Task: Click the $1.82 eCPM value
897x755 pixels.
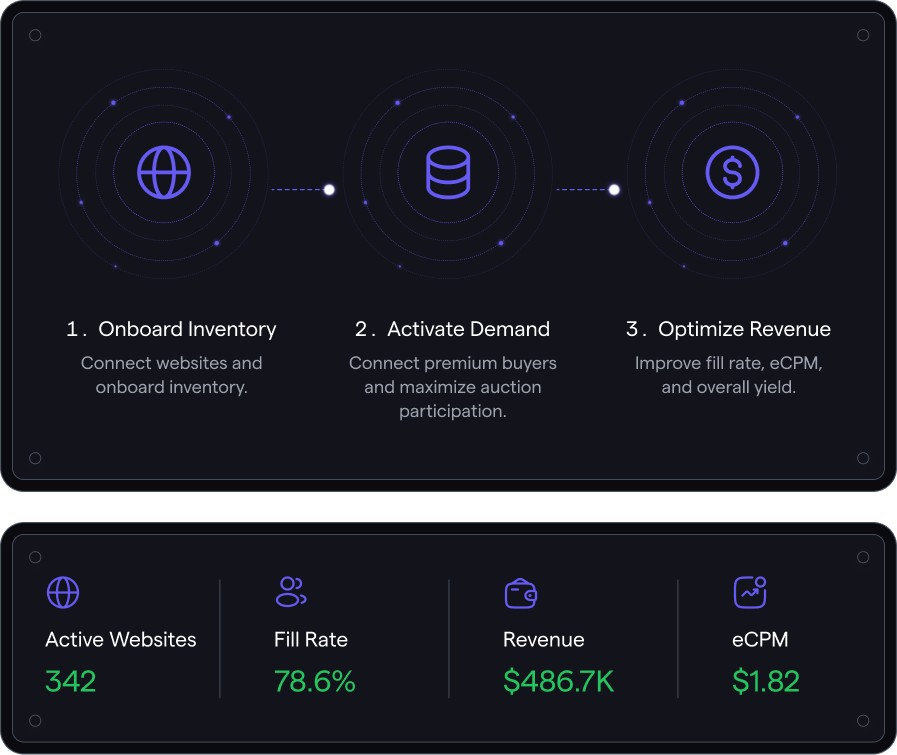Action: click(x=765, y=681)
